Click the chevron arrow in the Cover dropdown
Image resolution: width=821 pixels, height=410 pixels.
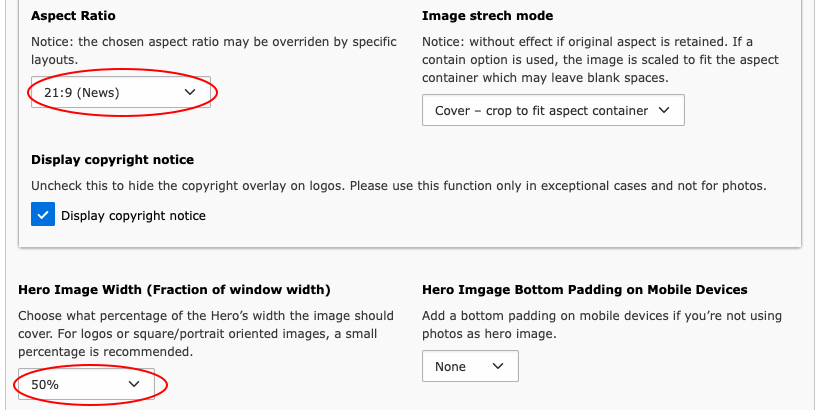(663, 111)
